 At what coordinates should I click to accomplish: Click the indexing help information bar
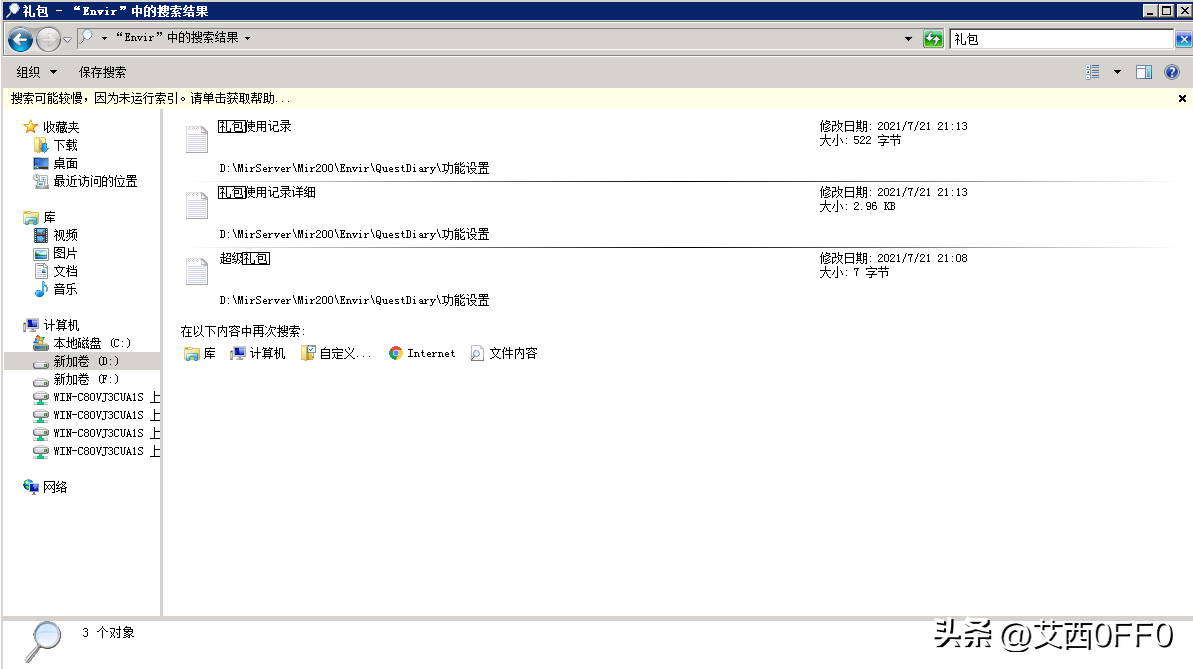[150, 99]
